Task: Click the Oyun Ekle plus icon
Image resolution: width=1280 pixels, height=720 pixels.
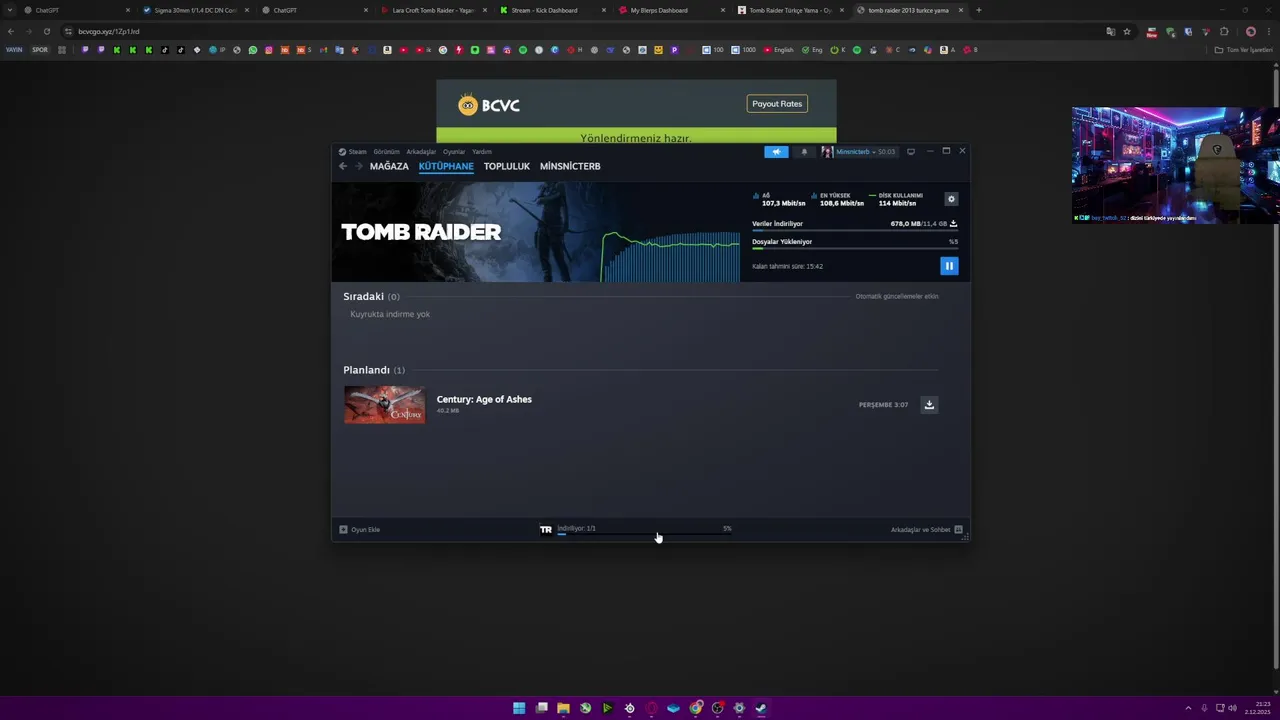Action: pos(343,530)
